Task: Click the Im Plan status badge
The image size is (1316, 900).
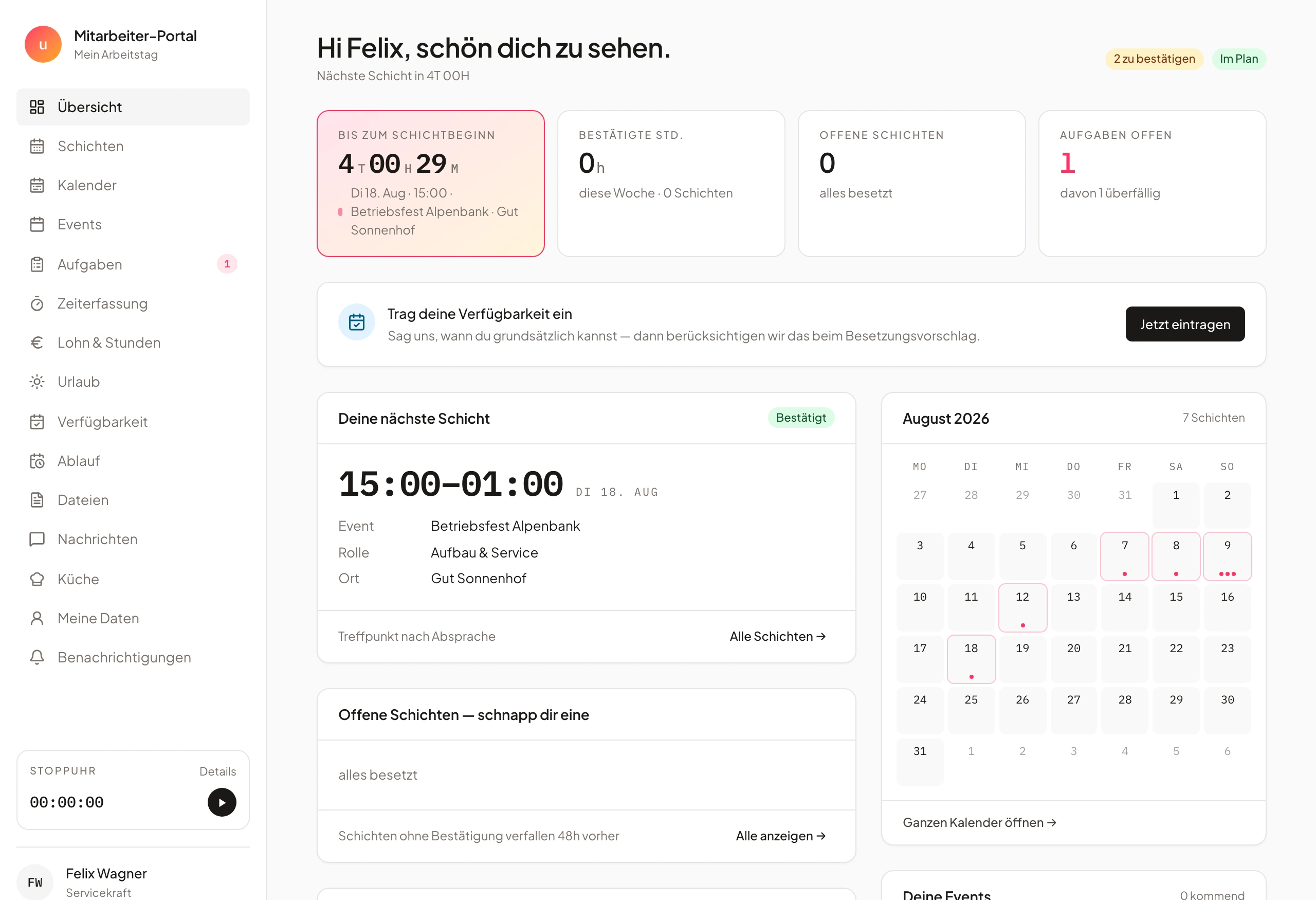Action: click(x=1239, y=59)
